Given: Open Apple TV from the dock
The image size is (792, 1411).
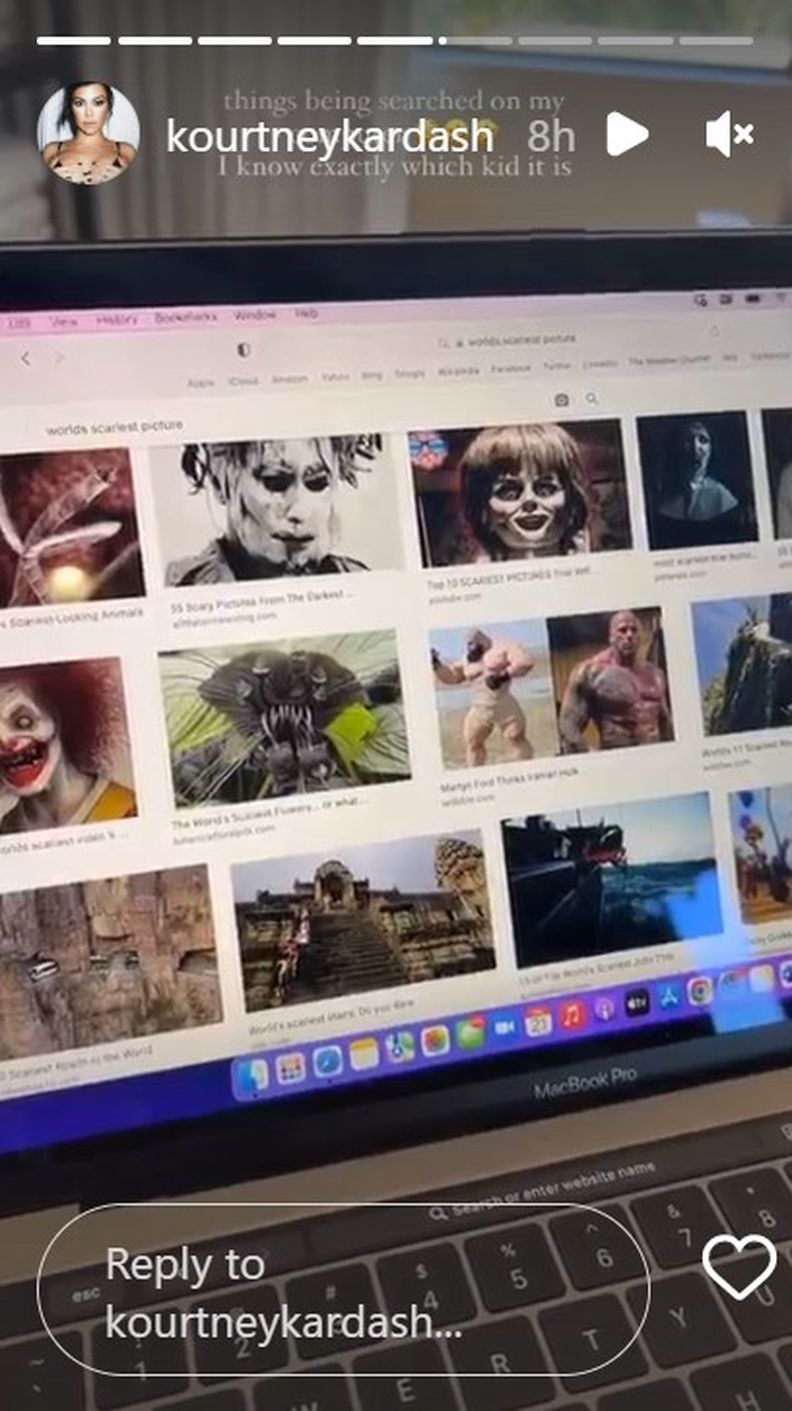Looking at the screenshot, I should click(x=637, y=1002).
